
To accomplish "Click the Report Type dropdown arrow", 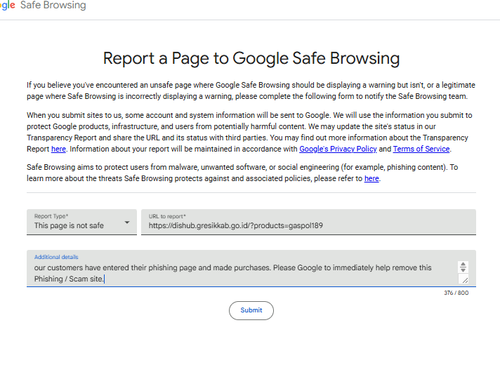I will click(x=127, y=222).
